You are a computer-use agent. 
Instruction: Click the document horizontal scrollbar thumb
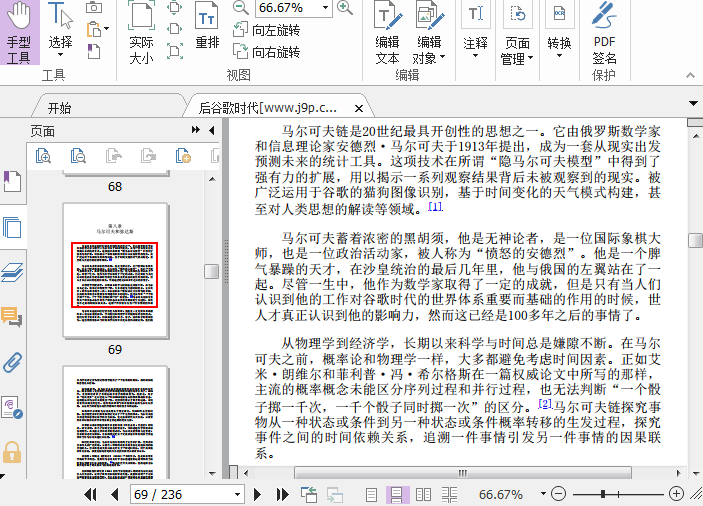462,473
